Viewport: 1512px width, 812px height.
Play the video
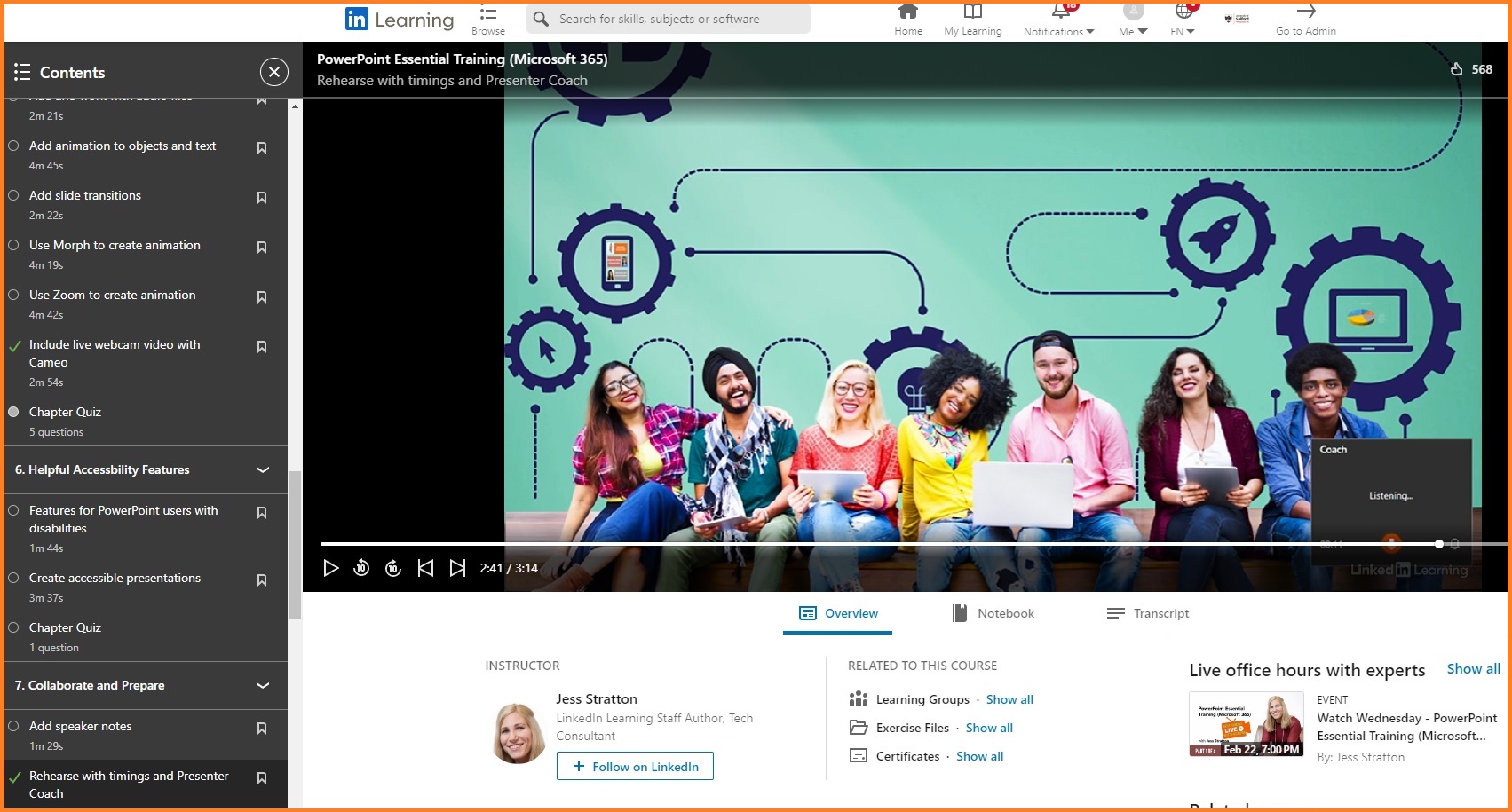[330, 568]
